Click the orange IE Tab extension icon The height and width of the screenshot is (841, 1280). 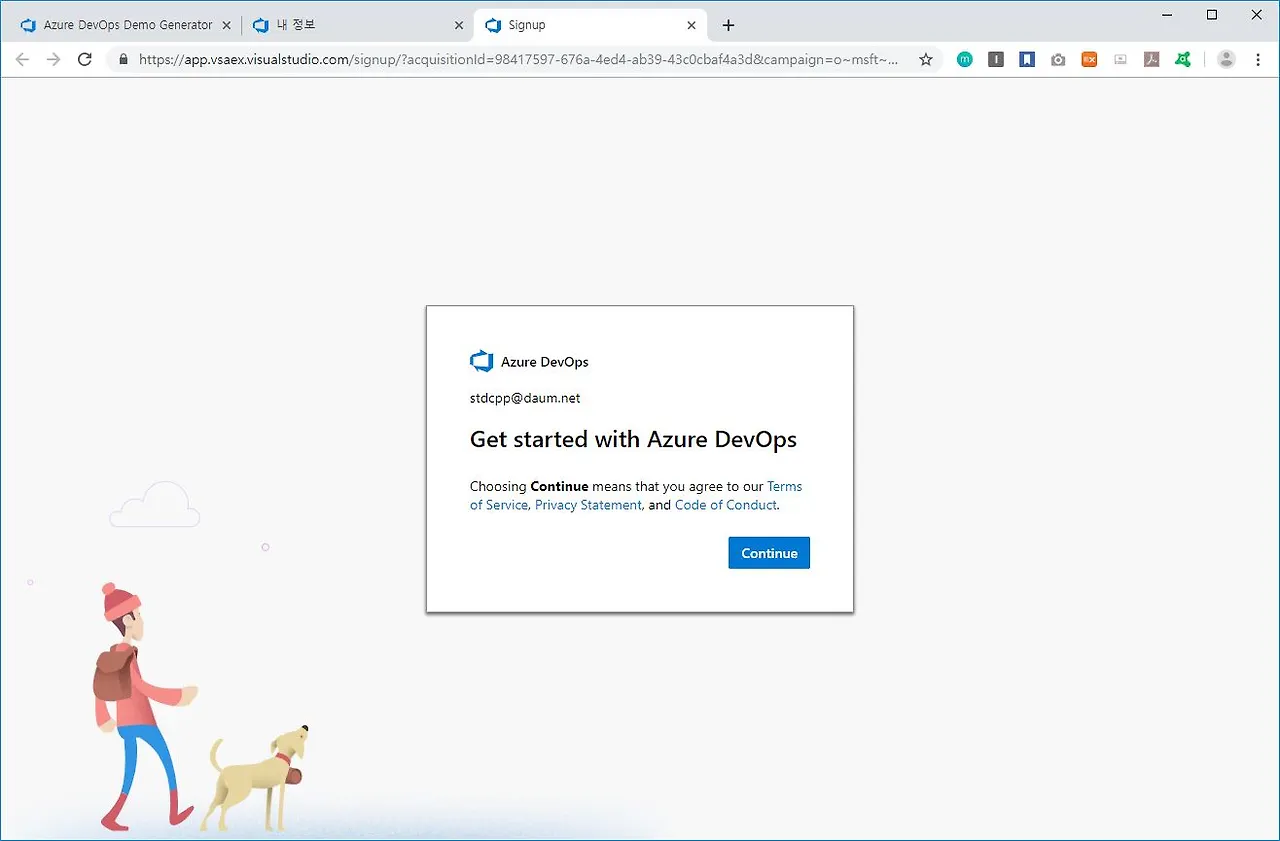click(1089, 59)
